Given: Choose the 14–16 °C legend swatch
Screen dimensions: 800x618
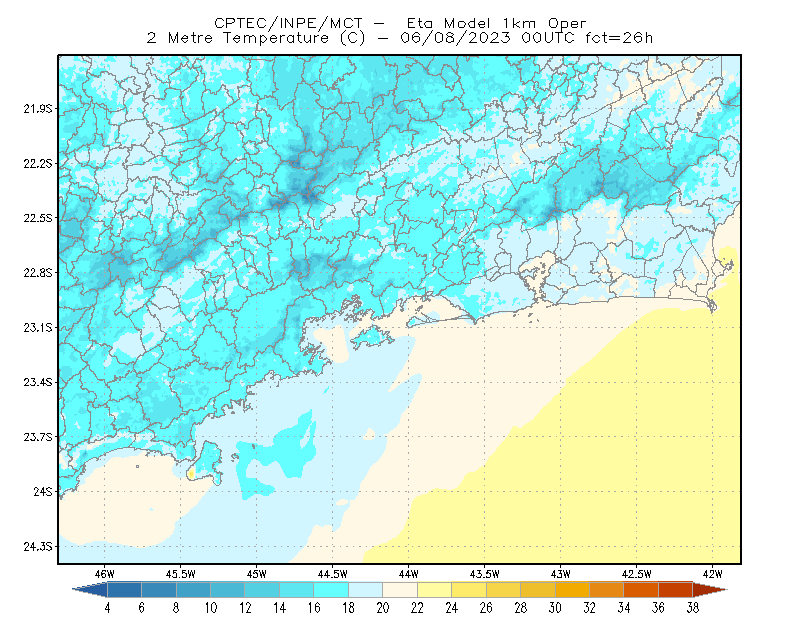Looking at the screenshot, I should point(296,590).
